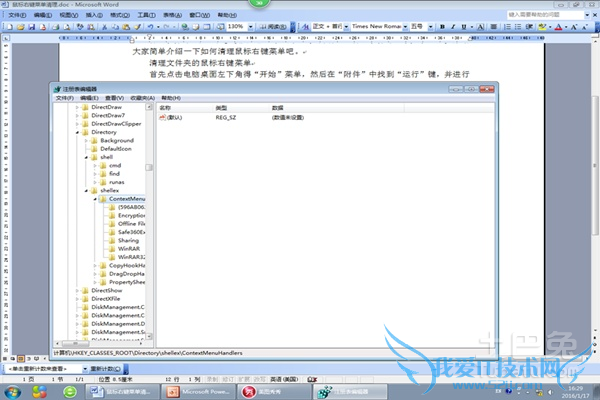
Task: Open the undo history dropdown arrow
Action: point(158,27)
